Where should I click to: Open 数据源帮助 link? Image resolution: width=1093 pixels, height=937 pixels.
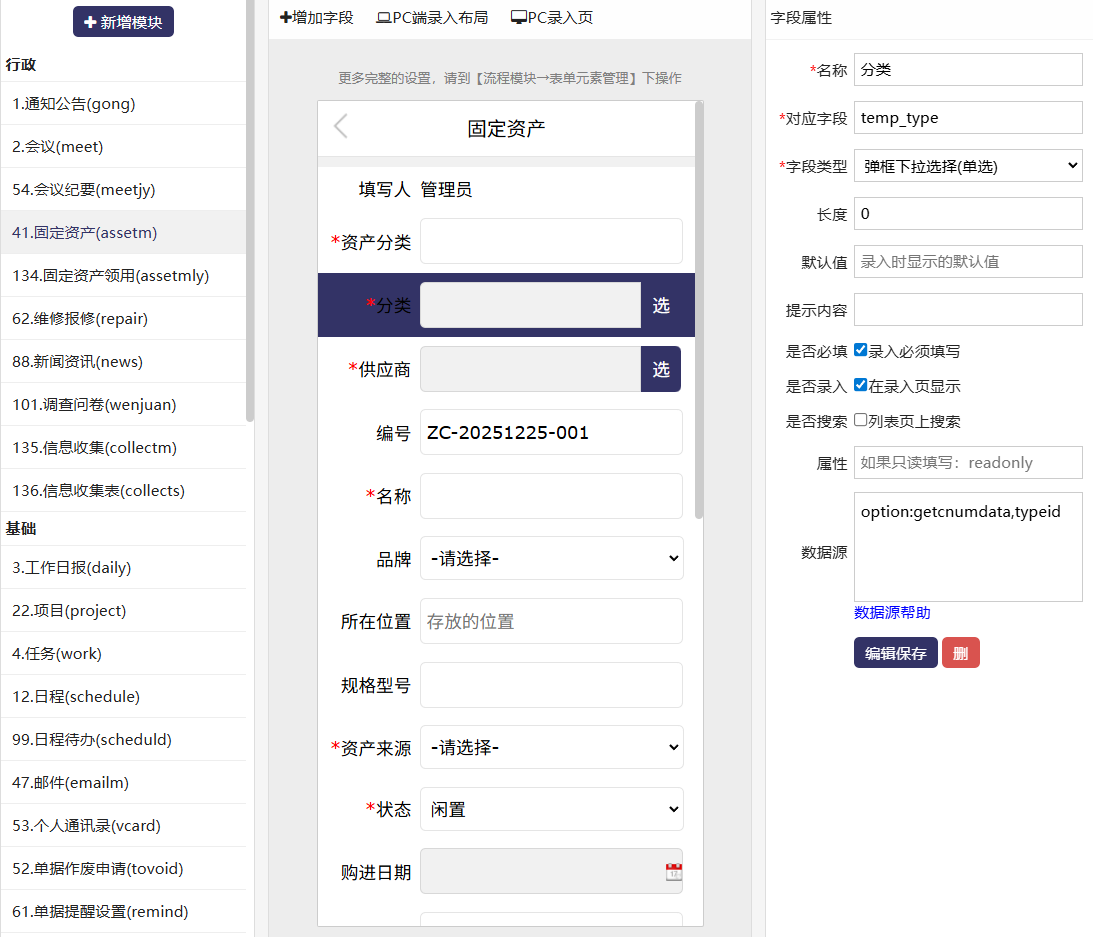tap(892, 612)
